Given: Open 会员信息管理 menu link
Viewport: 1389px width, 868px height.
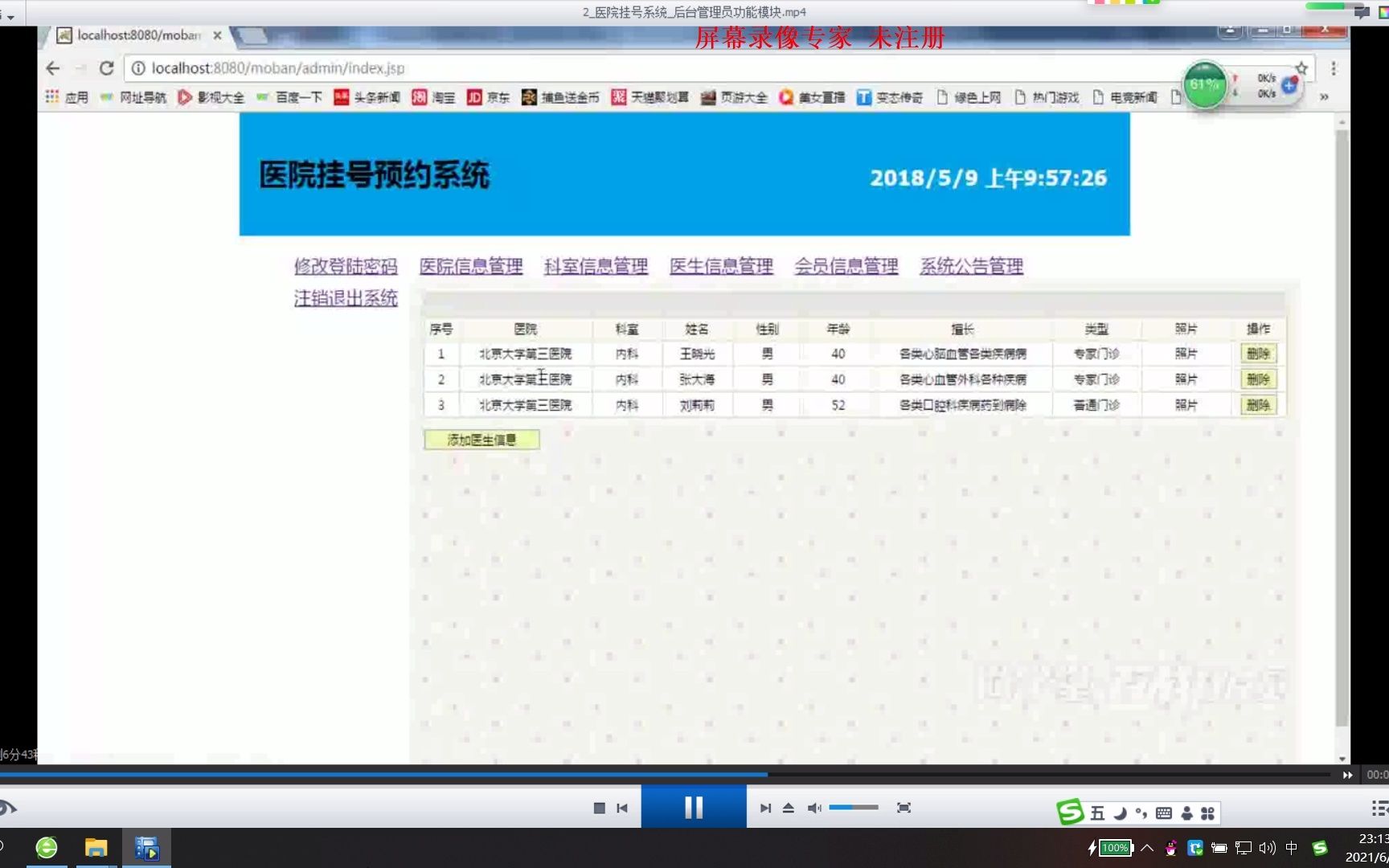Looking at the screenshot, I should point(846,266).
